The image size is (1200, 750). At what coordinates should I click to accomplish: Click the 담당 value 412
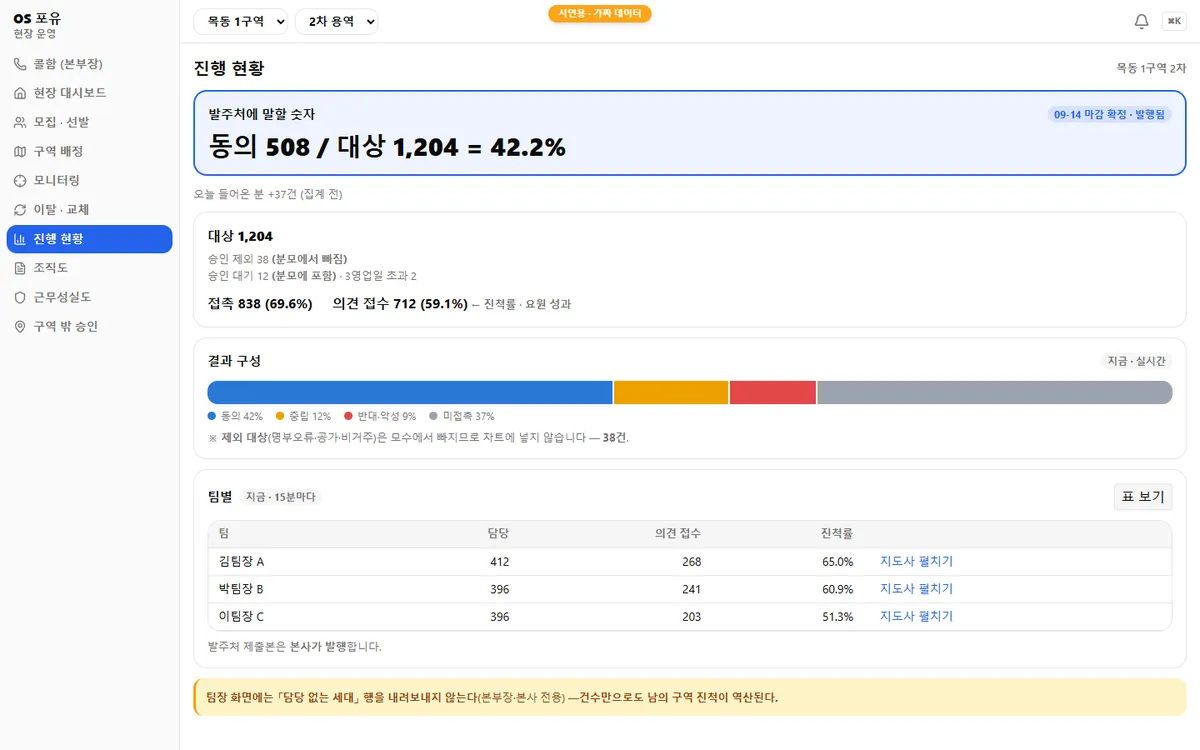click(x=499, y=562)
